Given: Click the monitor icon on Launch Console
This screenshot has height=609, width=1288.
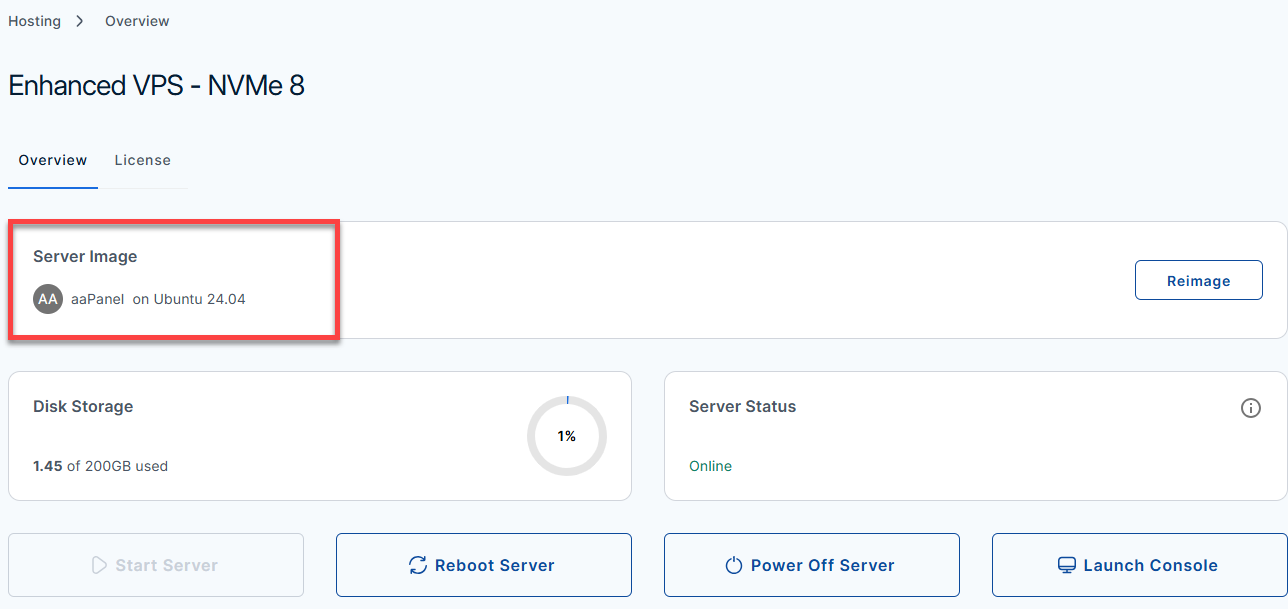Looking at the screenshot, I should pyautogui.click(x=1067, y=565).
